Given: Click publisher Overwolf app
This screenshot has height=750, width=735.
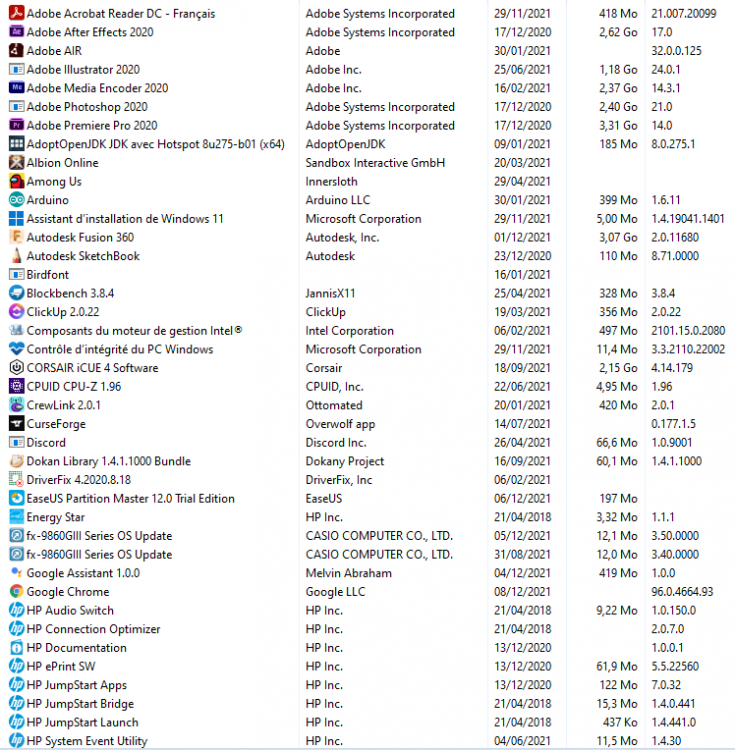Looking at the screenshot, I should (340, 424).
